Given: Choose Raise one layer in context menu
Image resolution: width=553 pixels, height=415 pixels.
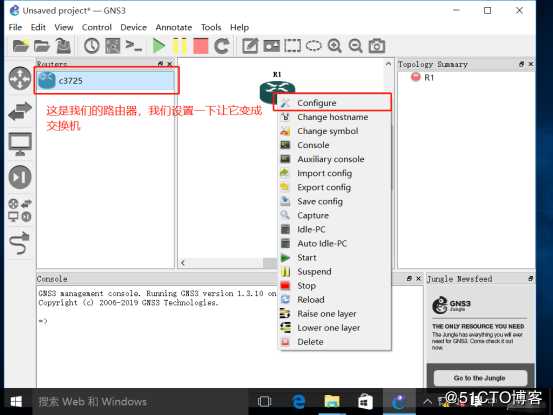Looking at the screenshot, I should pyautogui.click(x=335, y=314).
